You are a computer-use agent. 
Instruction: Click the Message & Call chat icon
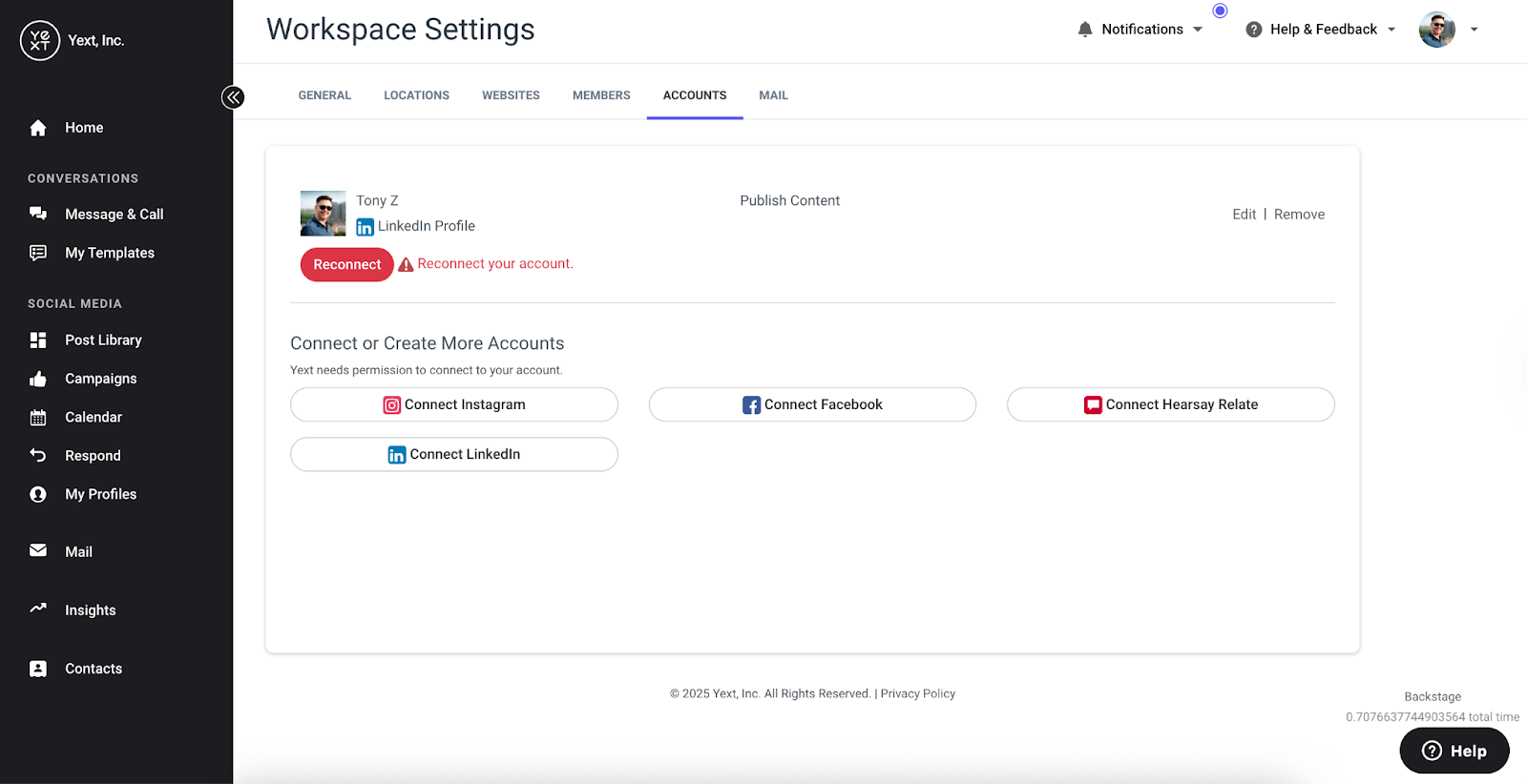(x=38, y=214)
